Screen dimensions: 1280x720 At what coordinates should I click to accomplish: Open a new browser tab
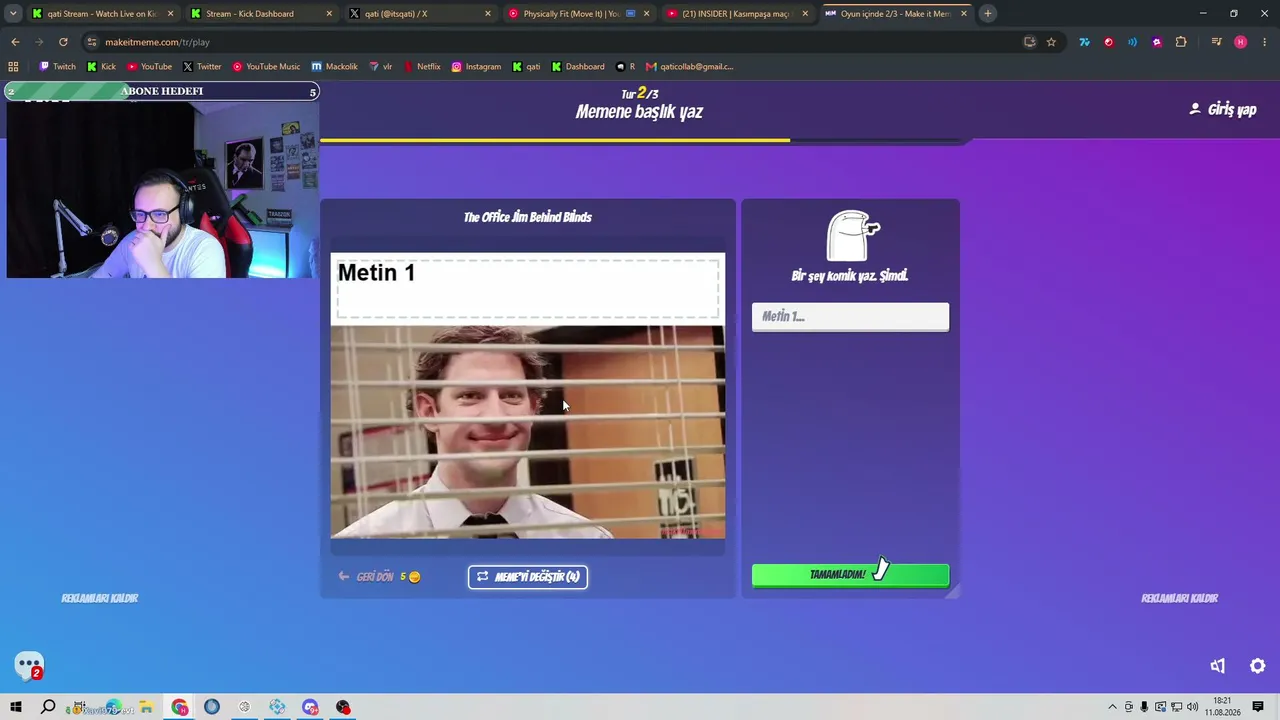988,14
